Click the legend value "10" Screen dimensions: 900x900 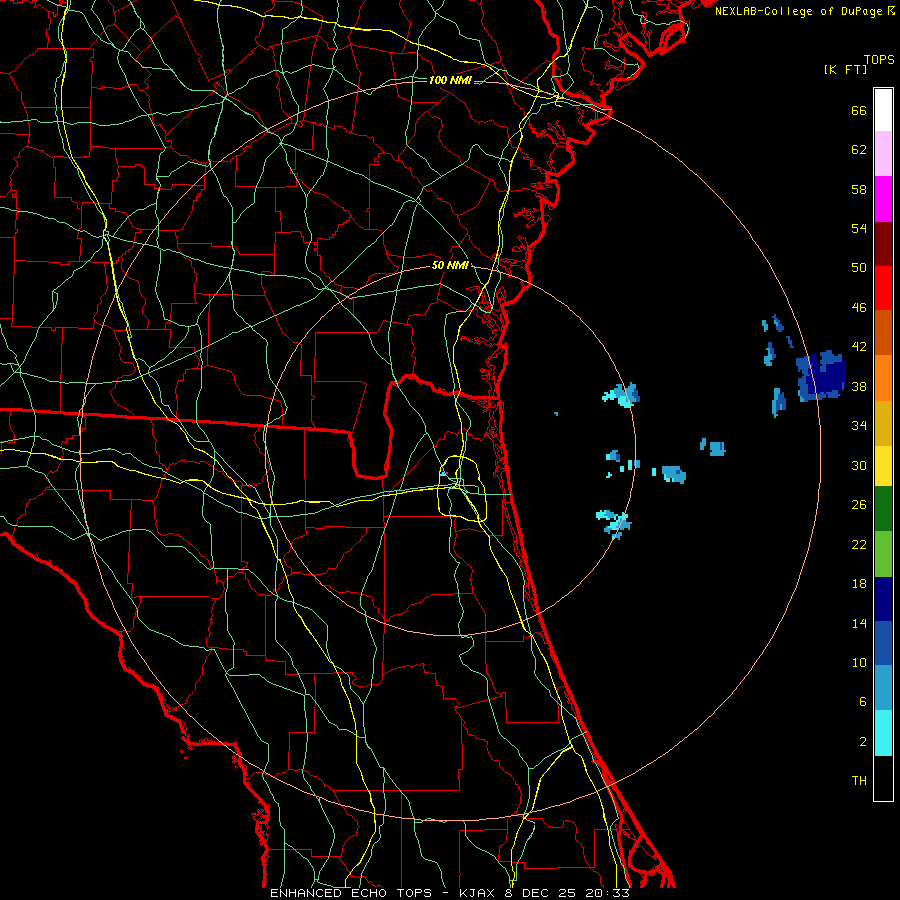point(859,662)
